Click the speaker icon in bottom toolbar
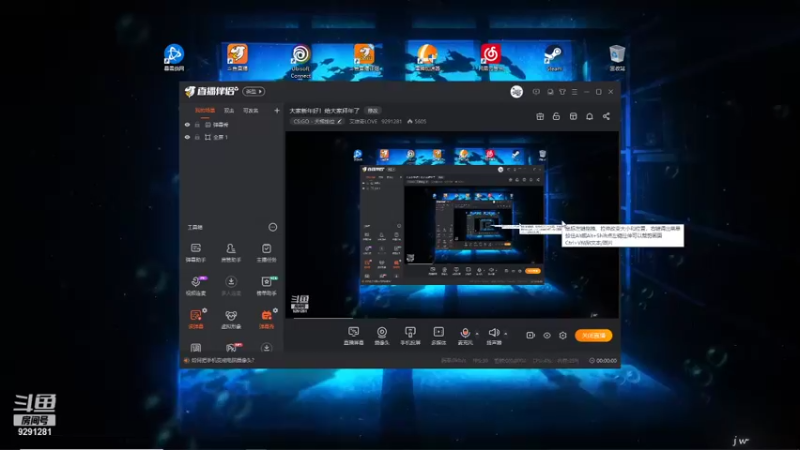 493,334
